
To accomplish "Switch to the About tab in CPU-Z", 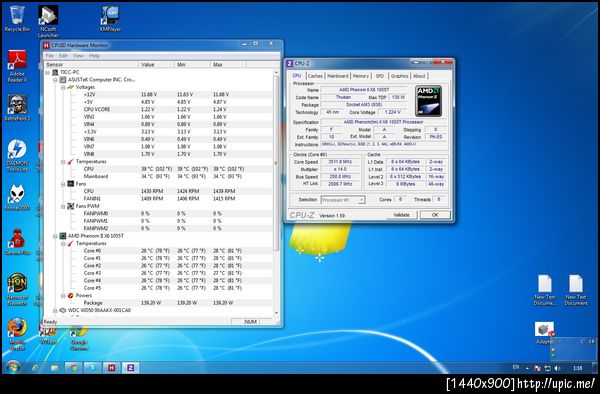I will point(419,76).
